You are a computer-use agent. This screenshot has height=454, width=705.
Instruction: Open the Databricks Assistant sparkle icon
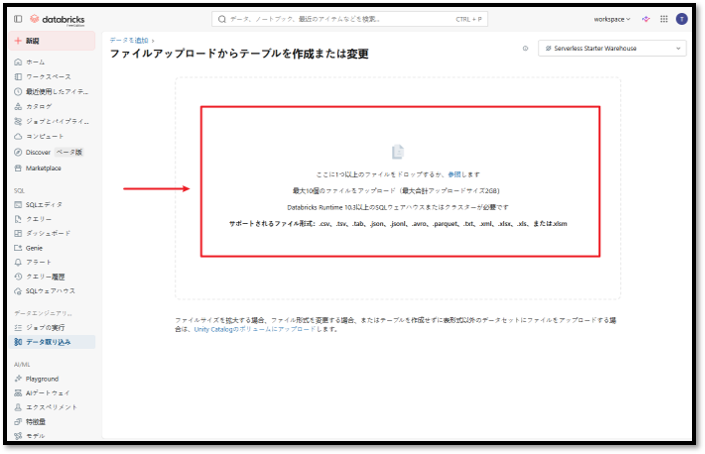(646, 19)
